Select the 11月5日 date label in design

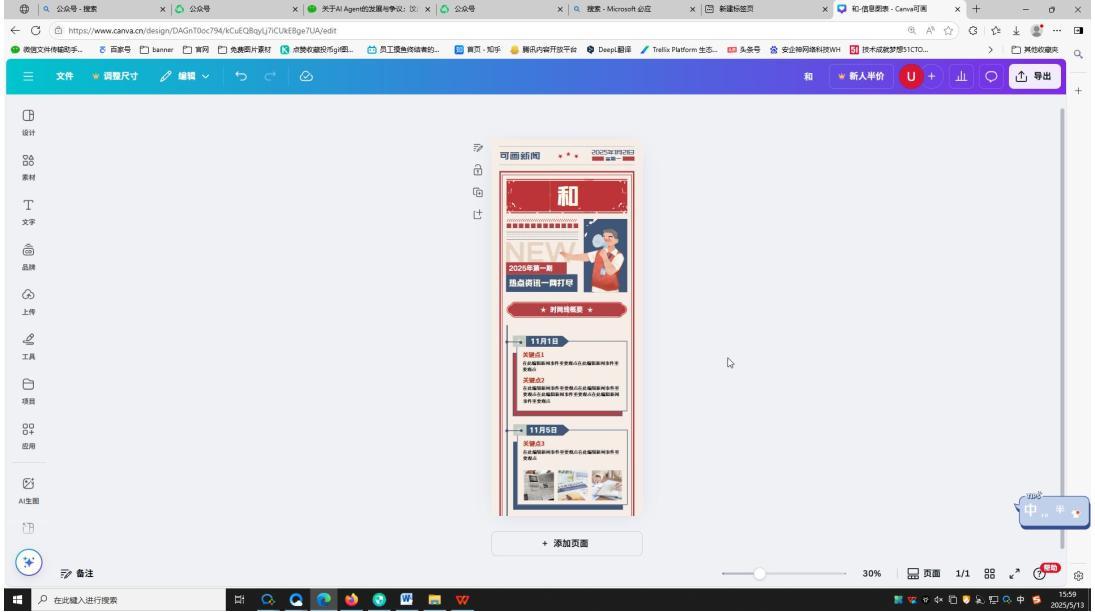click(543, 430)
